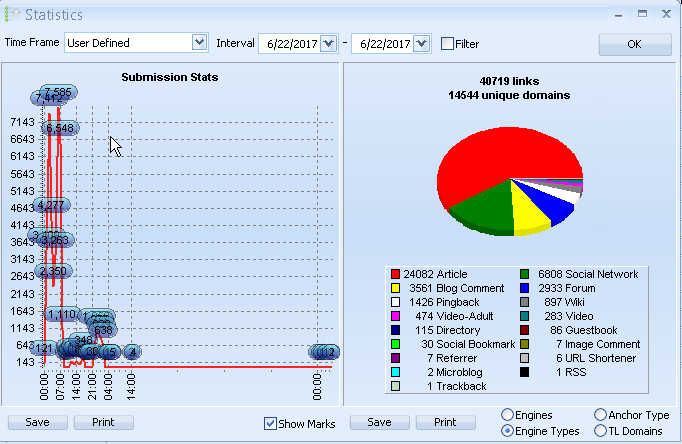Click the 4,277 chart mark
Image resolution: width=682 pixels, height=444 pixels.
(x=51, y=205)
